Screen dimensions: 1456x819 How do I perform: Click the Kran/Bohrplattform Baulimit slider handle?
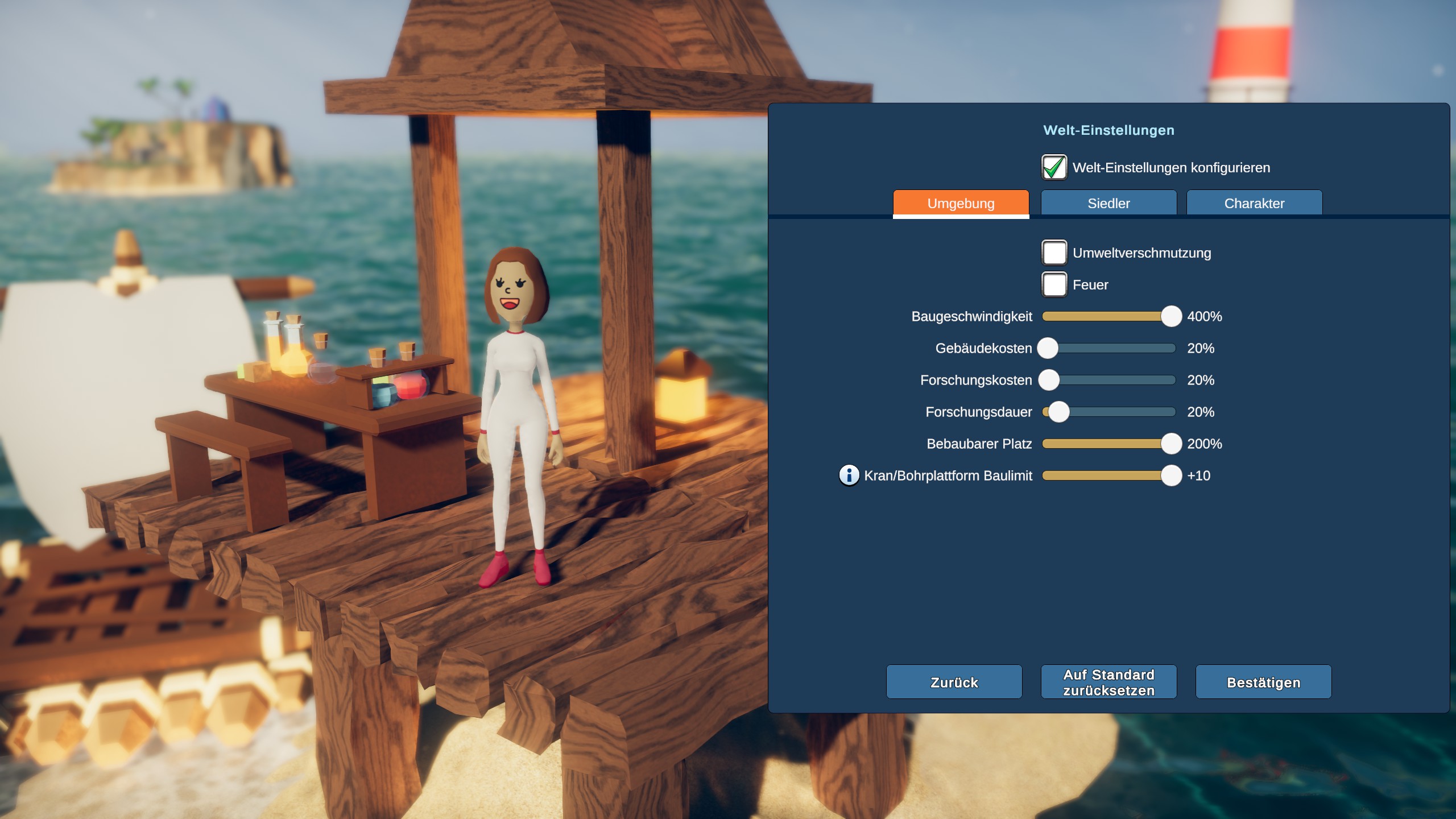point(1171,475)
